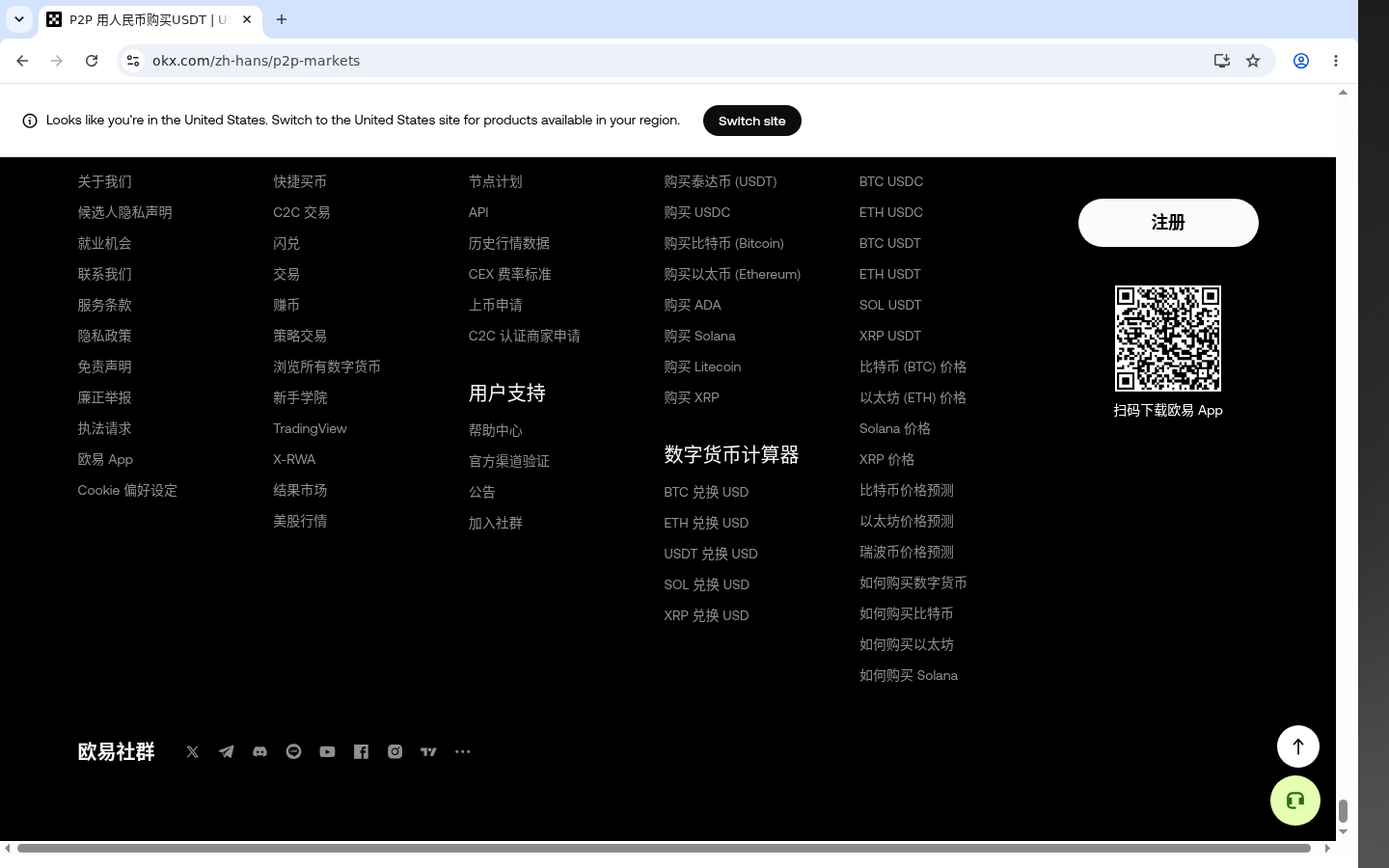Screen dimensions: 1389x868
Task: Open the 帮助中心 link
Action: [x=496, y=430]
